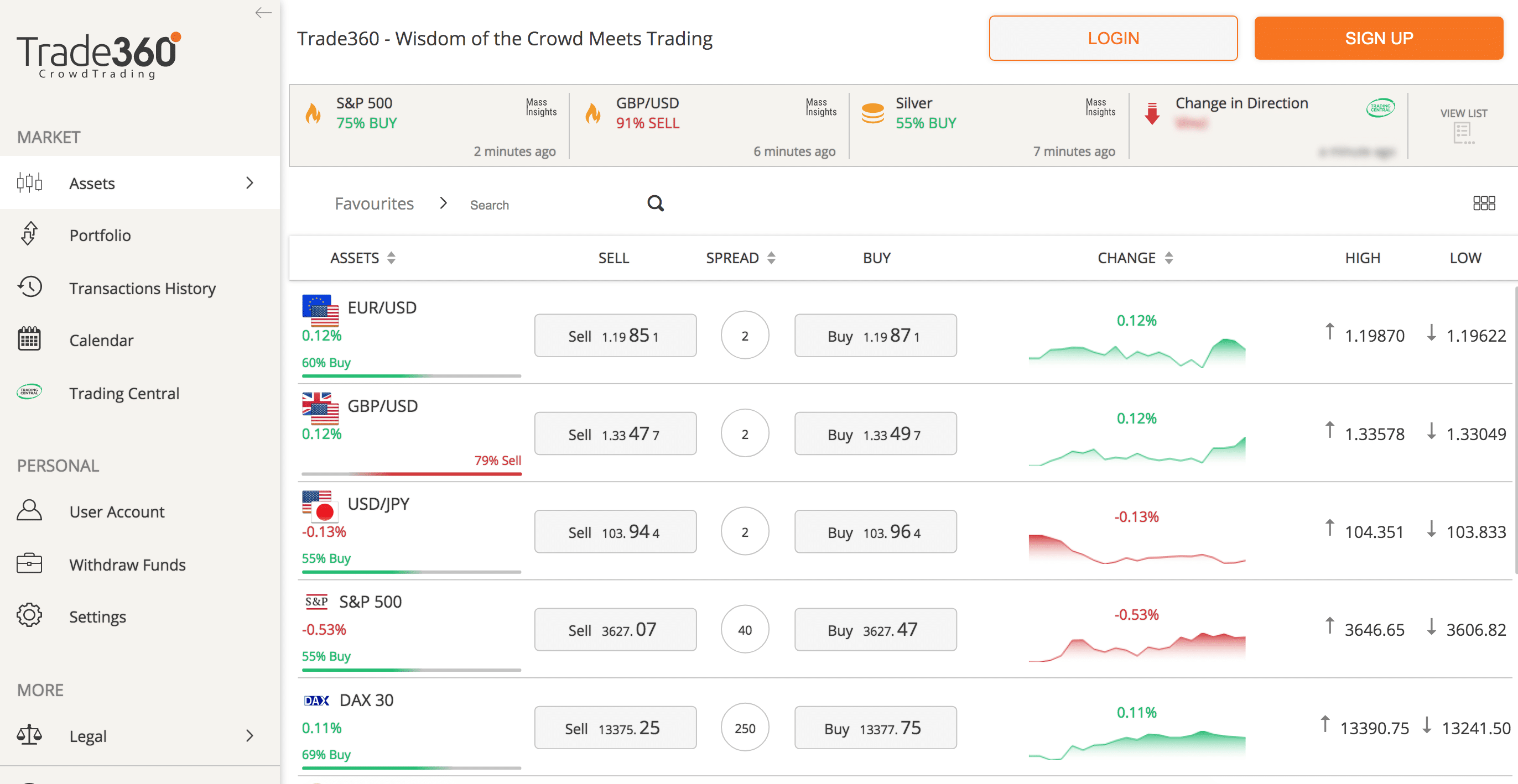Click the Silver coins stack icon
Screen dimensions: 1518x784
[x=873, y=113]
